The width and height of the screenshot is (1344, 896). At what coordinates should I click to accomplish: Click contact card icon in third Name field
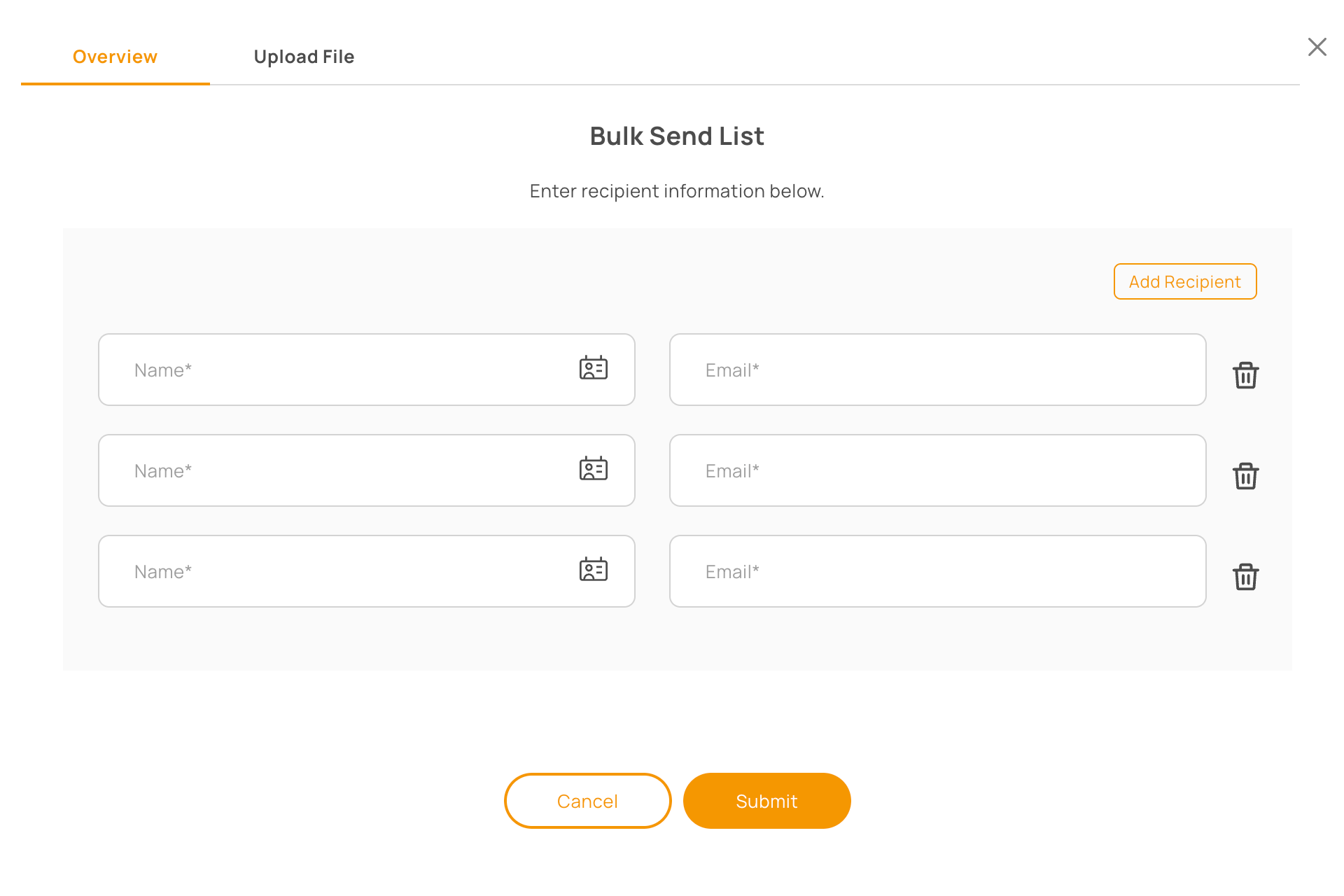[593, 570]
